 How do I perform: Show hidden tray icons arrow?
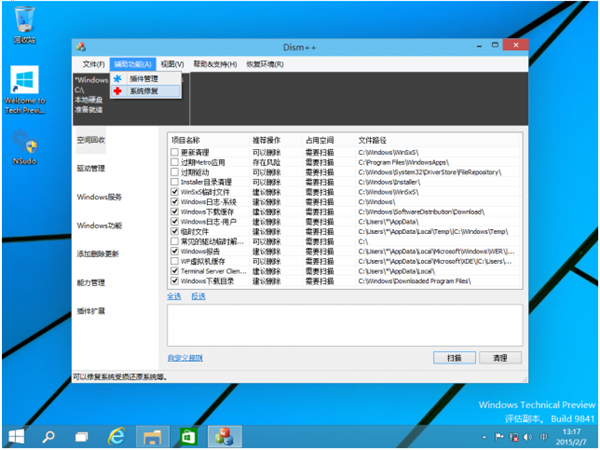coord(484,437)
